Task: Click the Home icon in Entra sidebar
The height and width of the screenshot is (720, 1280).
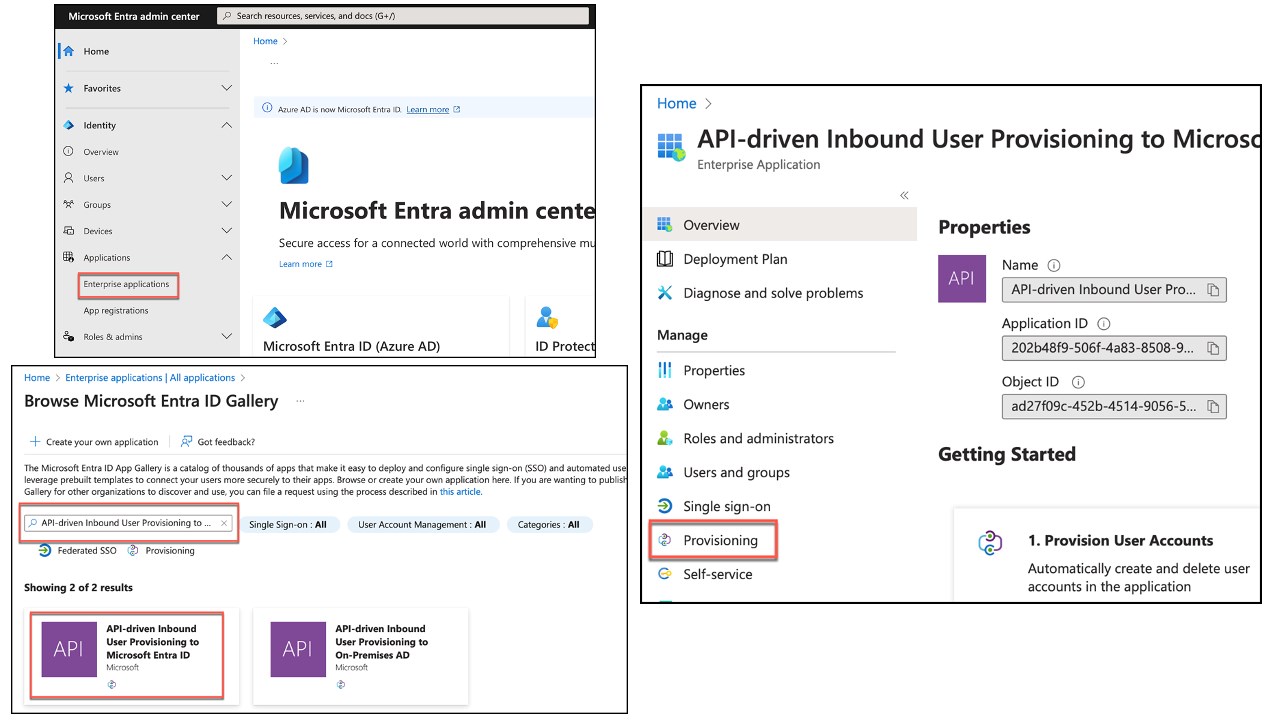Action: click(68, 51)
